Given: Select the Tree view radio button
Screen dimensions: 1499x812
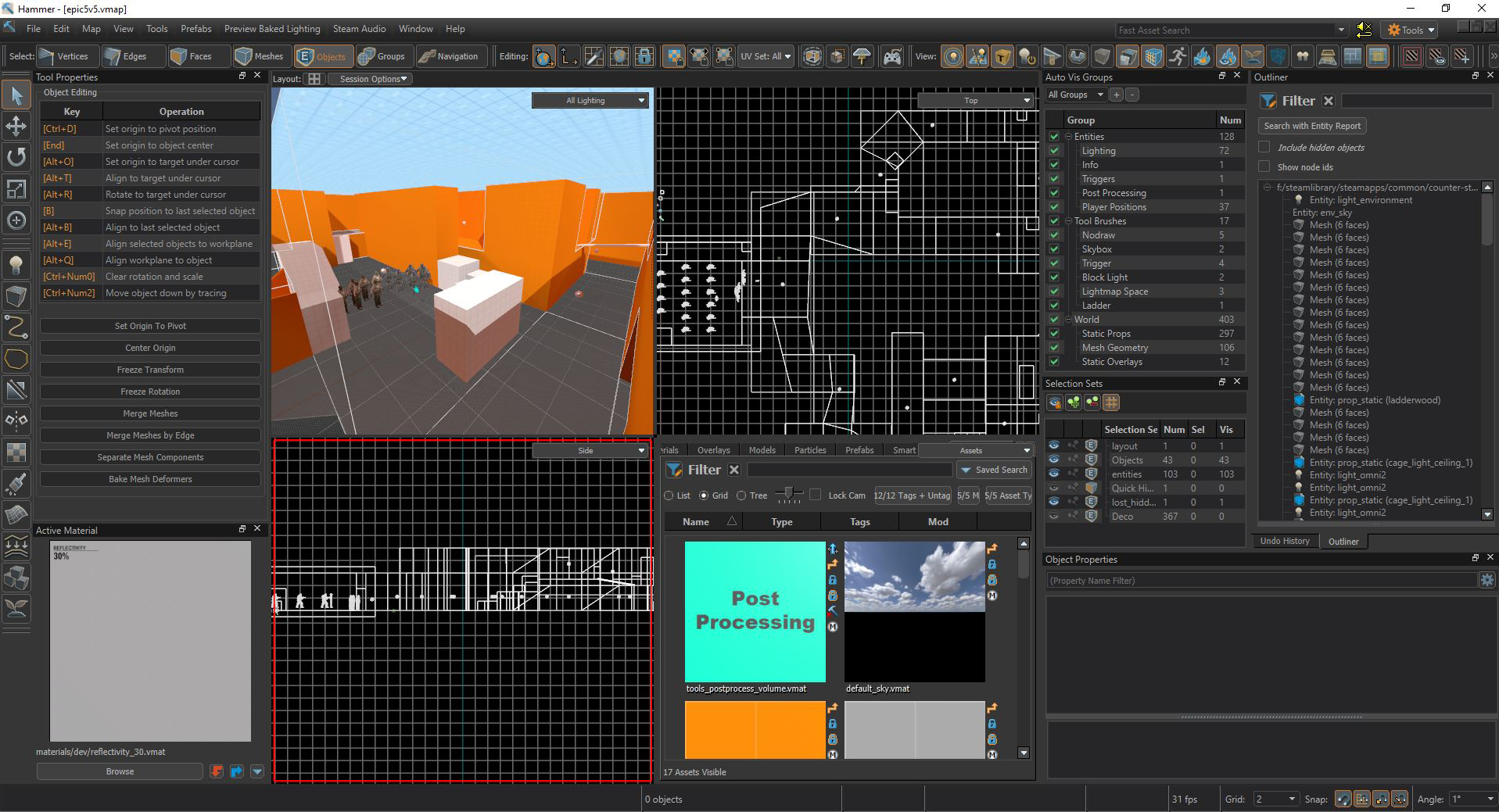Looking at the screenshot, I should coord(741,495).
